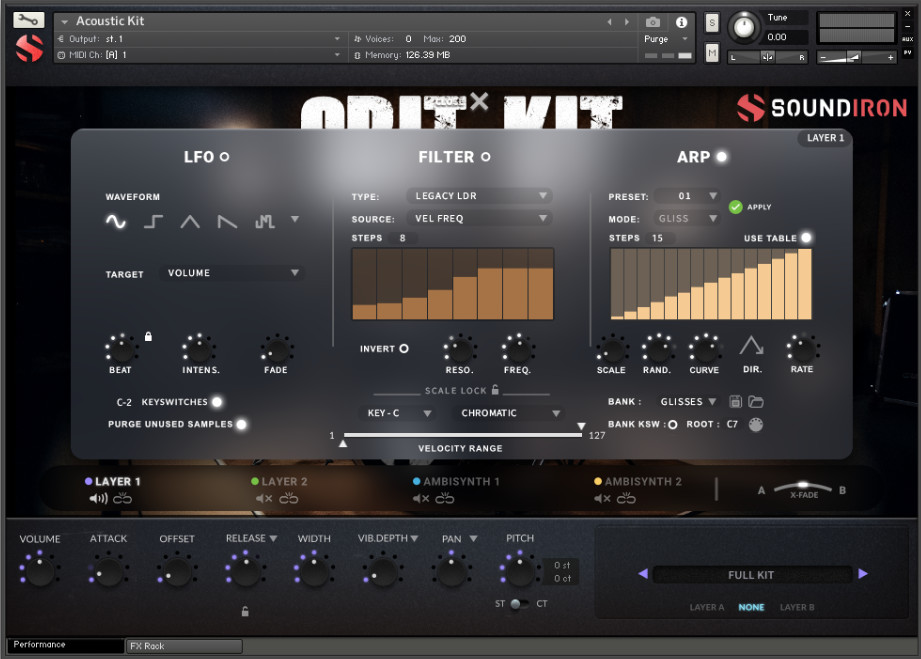The width and height of the screenshot is (921, 659).
Task: Open the BANK Glisses dropdown
Action: point(687,402)
